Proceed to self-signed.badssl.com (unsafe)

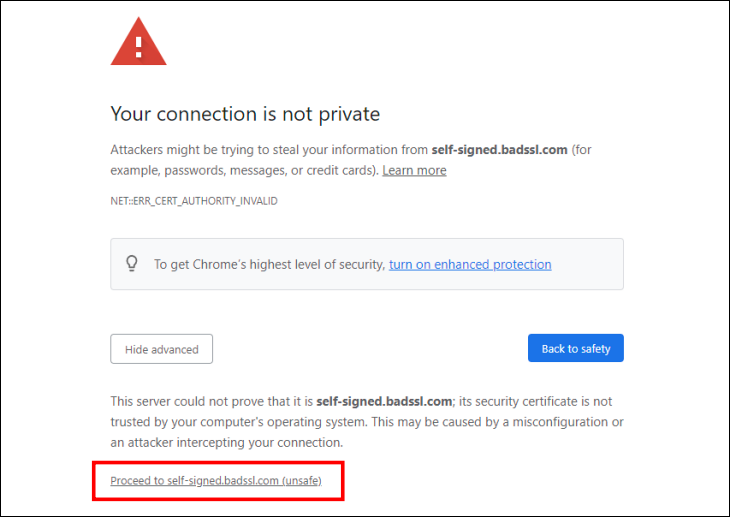(x=216, y=480)
